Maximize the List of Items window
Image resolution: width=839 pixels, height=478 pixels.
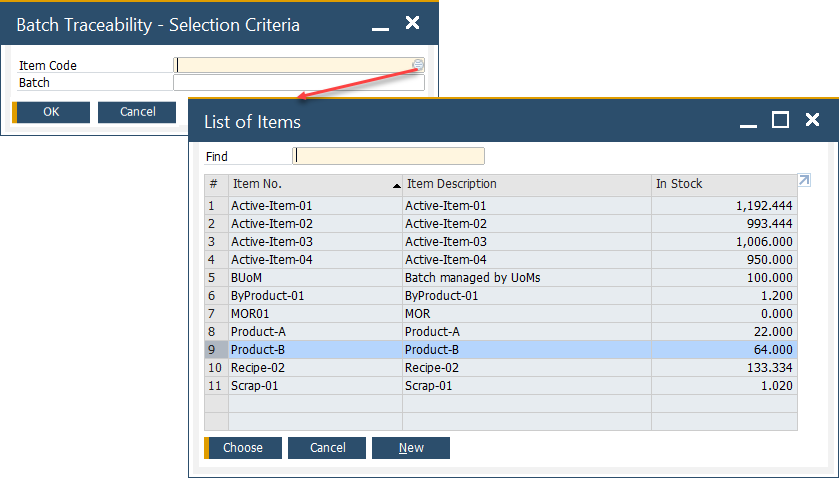[780, 120]
